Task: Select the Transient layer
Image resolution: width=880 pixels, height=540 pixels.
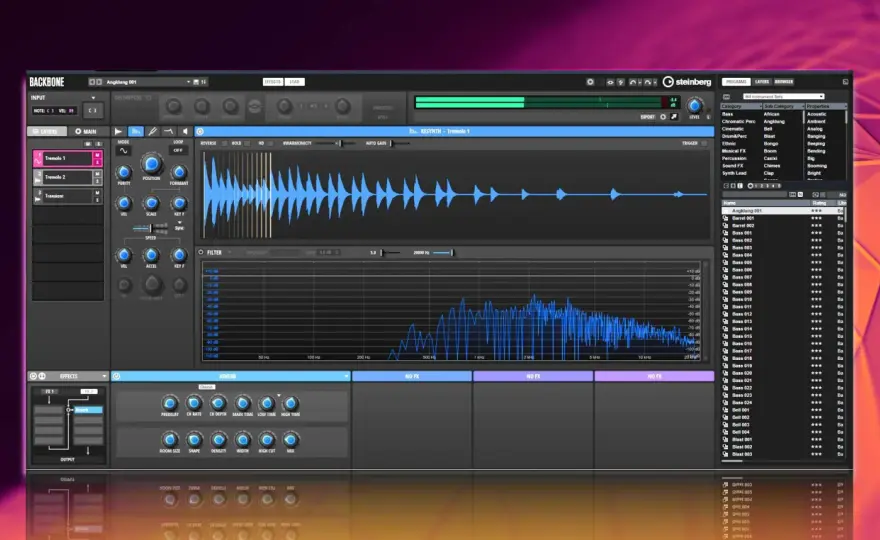Action: tap(67, 196)
